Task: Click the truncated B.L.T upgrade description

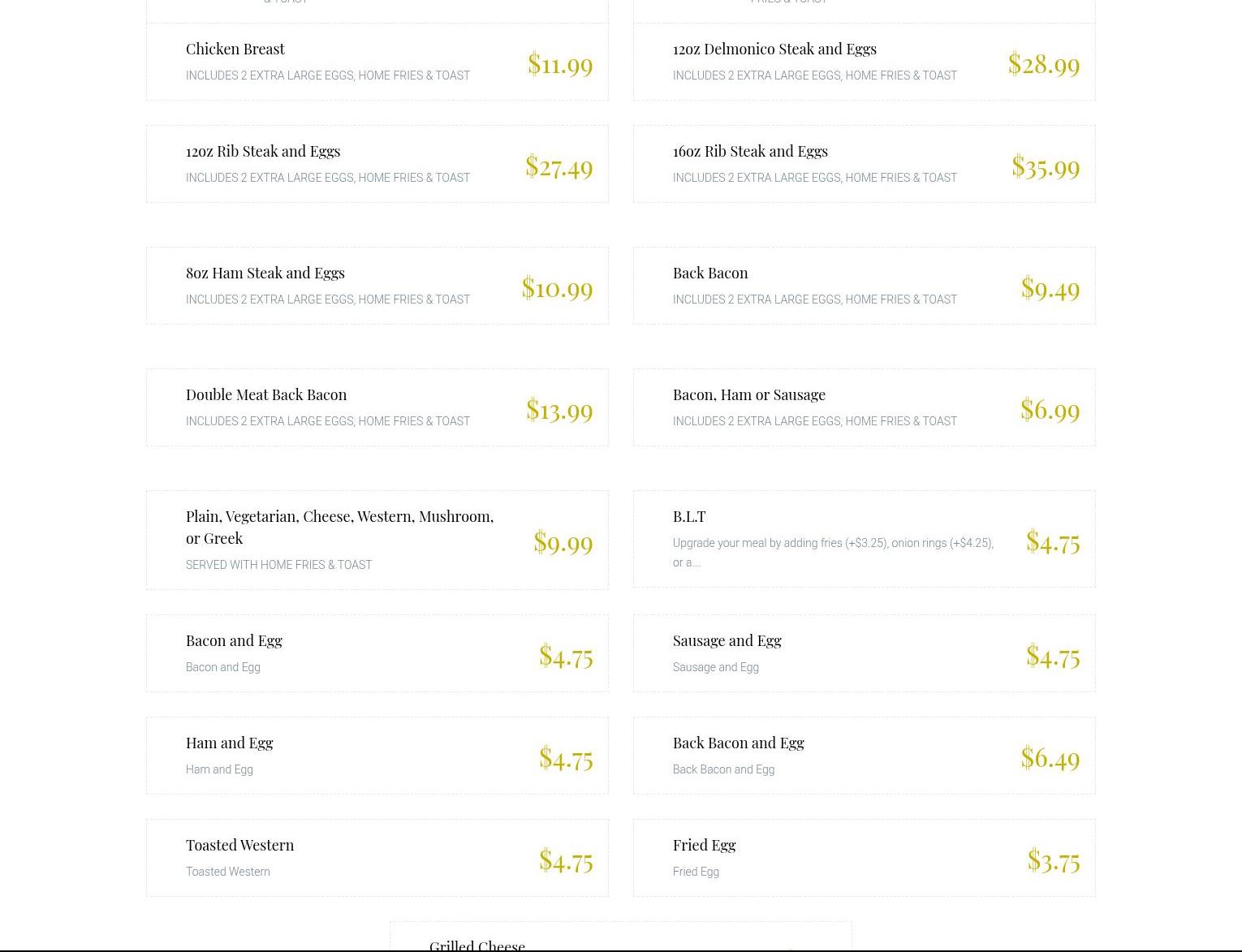Action: click(833, 553)
